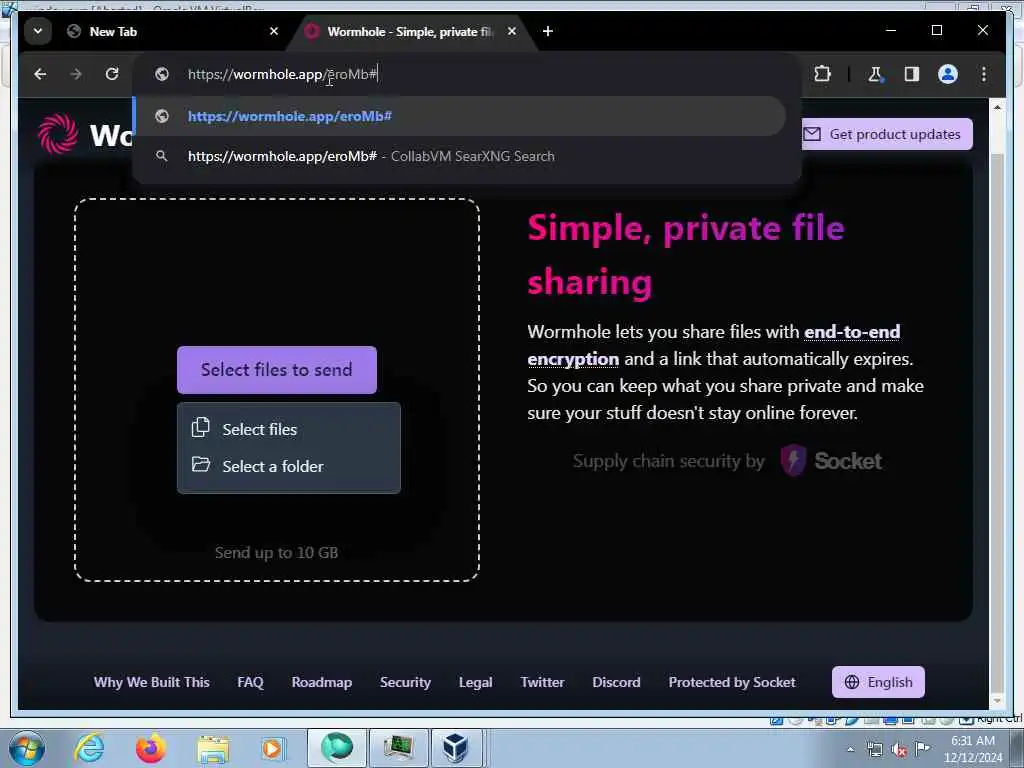Click the Wormhole swirl logo
The image size is (1024, 768).
tap(57, 134)
